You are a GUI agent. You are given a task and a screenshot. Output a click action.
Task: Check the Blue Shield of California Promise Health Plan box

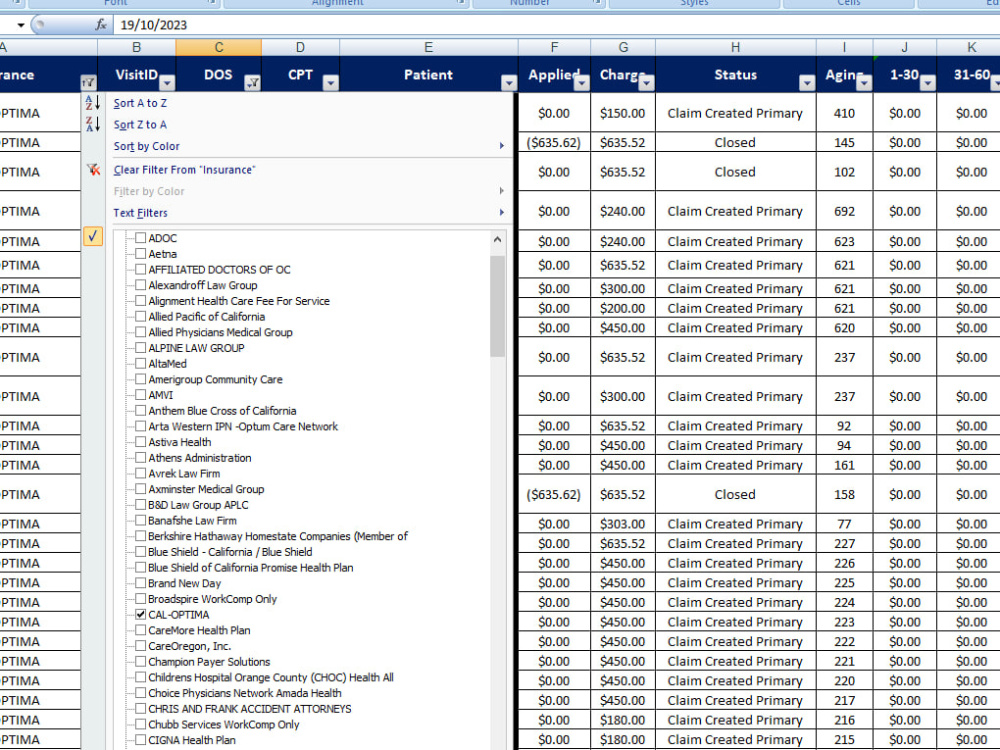[x=140, y=567]
